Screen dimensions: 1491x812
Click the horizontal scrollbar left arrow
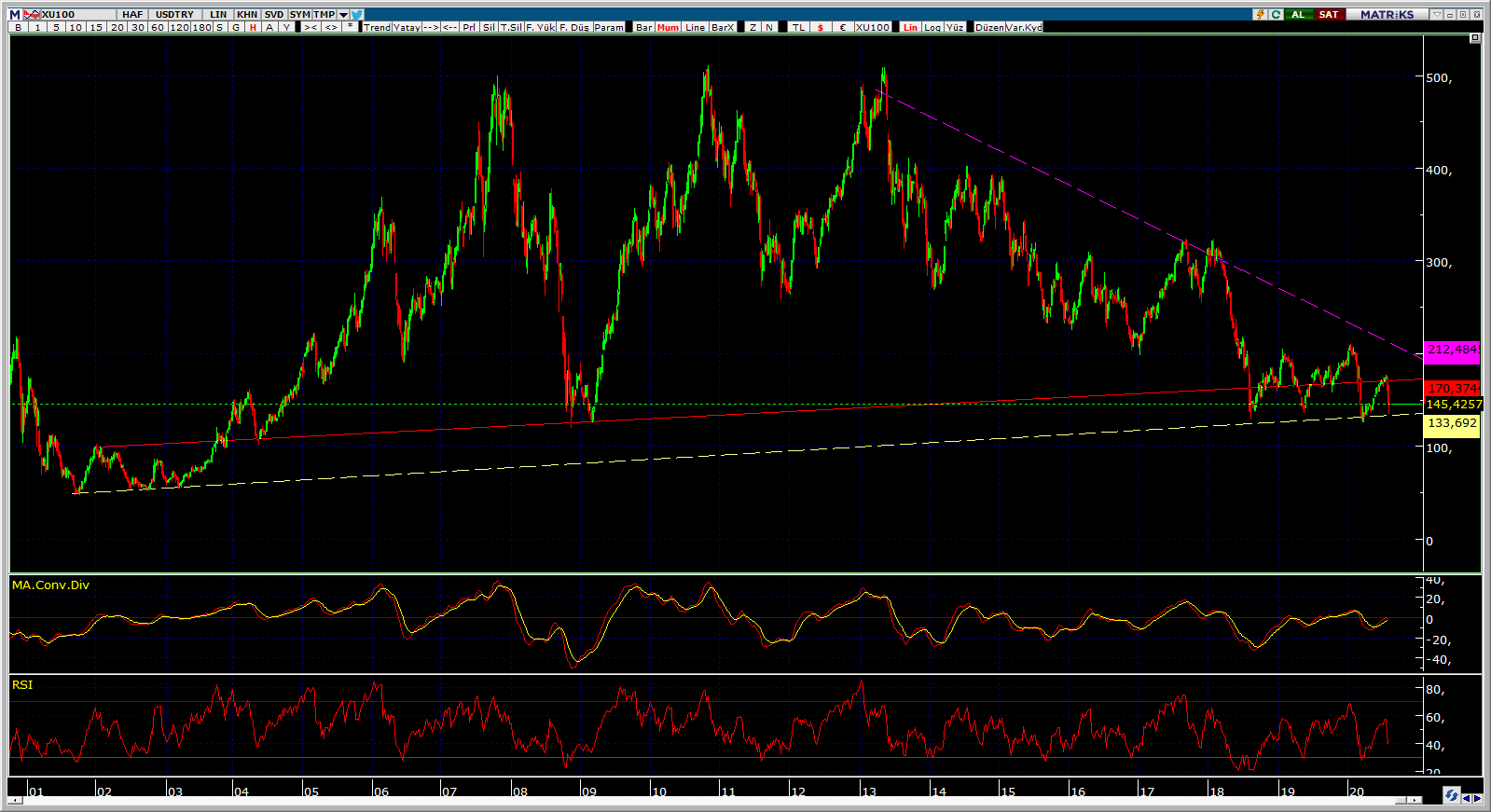click(x=16, y=799)
